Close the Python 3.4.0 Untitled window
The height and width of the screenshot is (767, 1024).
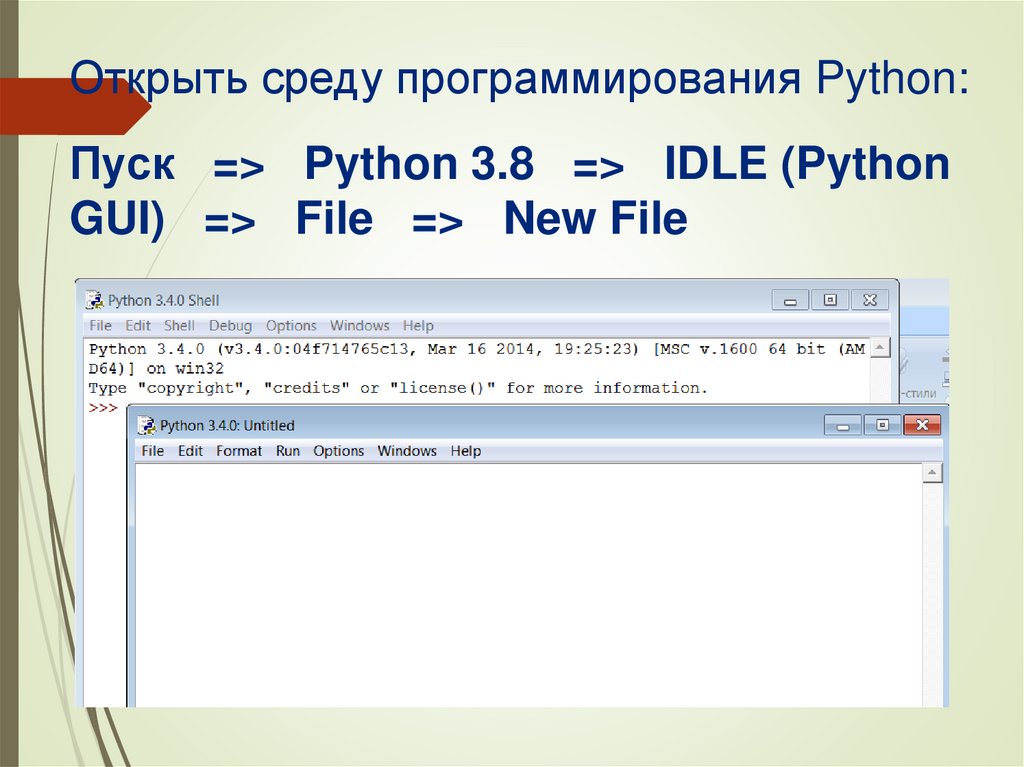click(922, 425)
